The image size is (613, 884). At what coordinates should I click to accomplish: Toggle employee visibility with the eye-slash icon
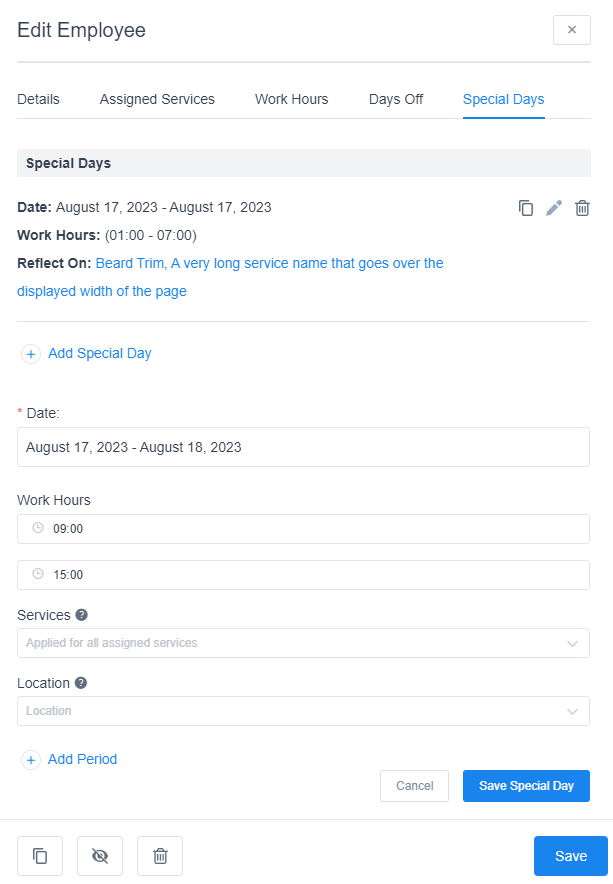pyautogui.click(x=100, y=856)
